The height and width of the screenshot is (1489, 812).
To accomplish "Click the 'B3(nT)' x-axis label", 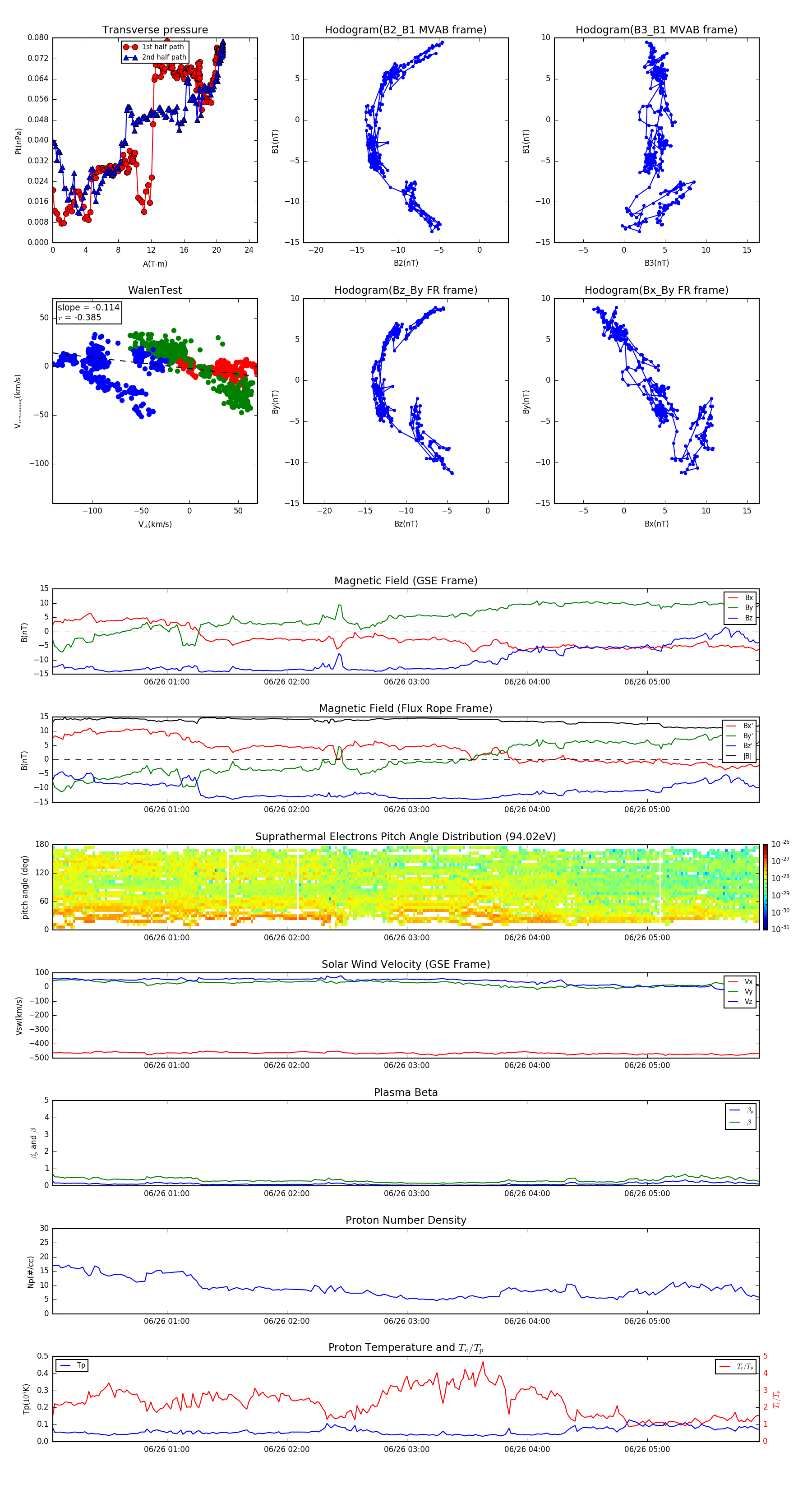I will (656, 264).
